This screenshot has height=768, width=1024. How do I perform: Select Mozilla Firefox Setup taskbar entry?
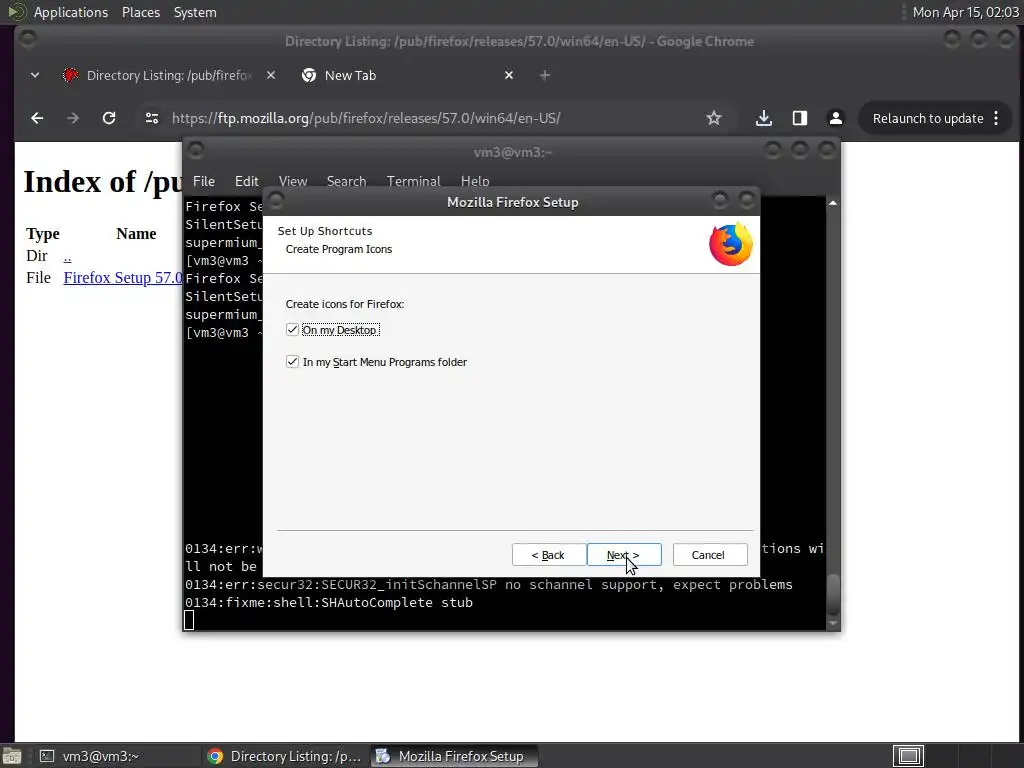(455, 756)
